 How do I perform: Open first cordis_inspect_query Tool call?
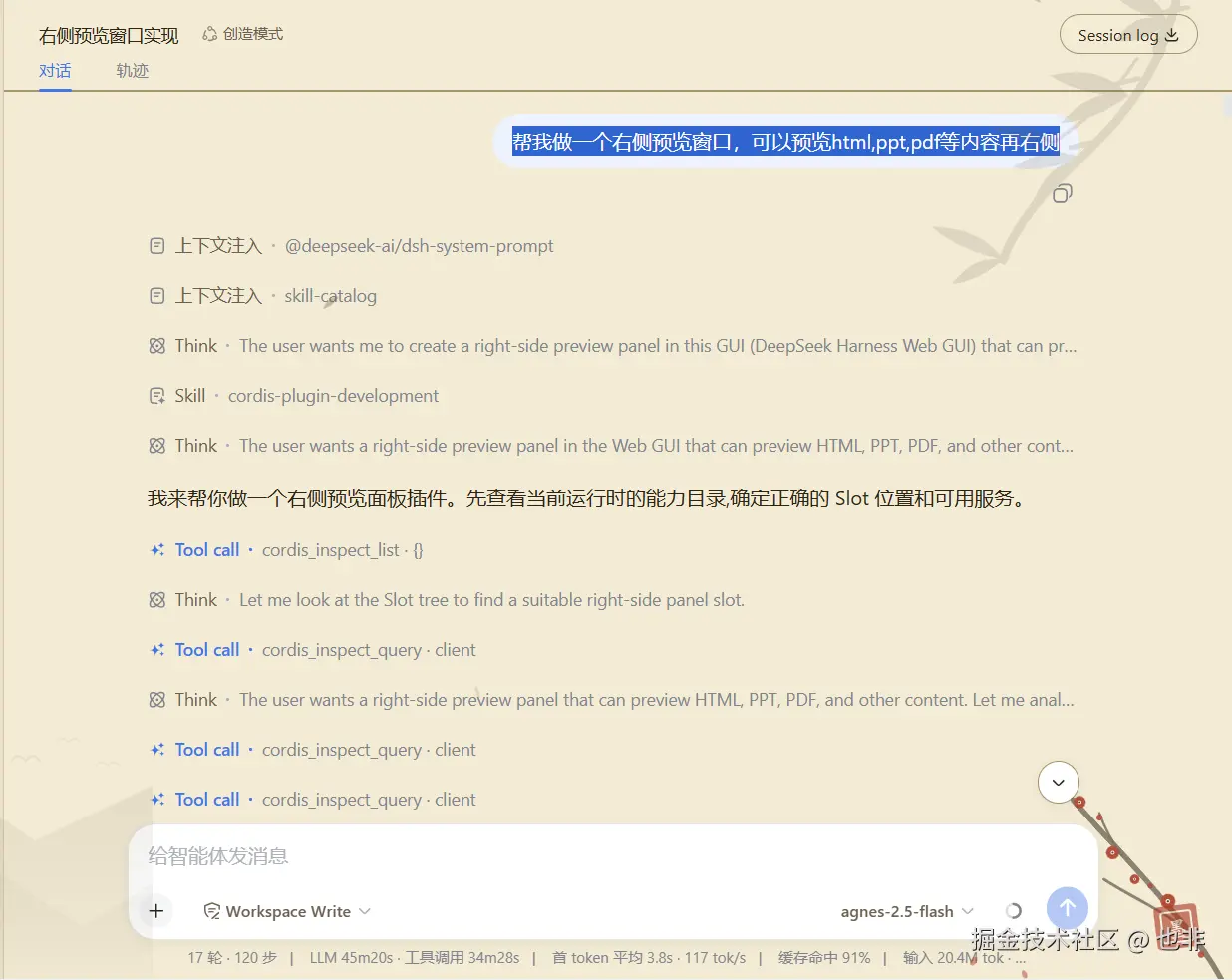(x=312, y=650)
